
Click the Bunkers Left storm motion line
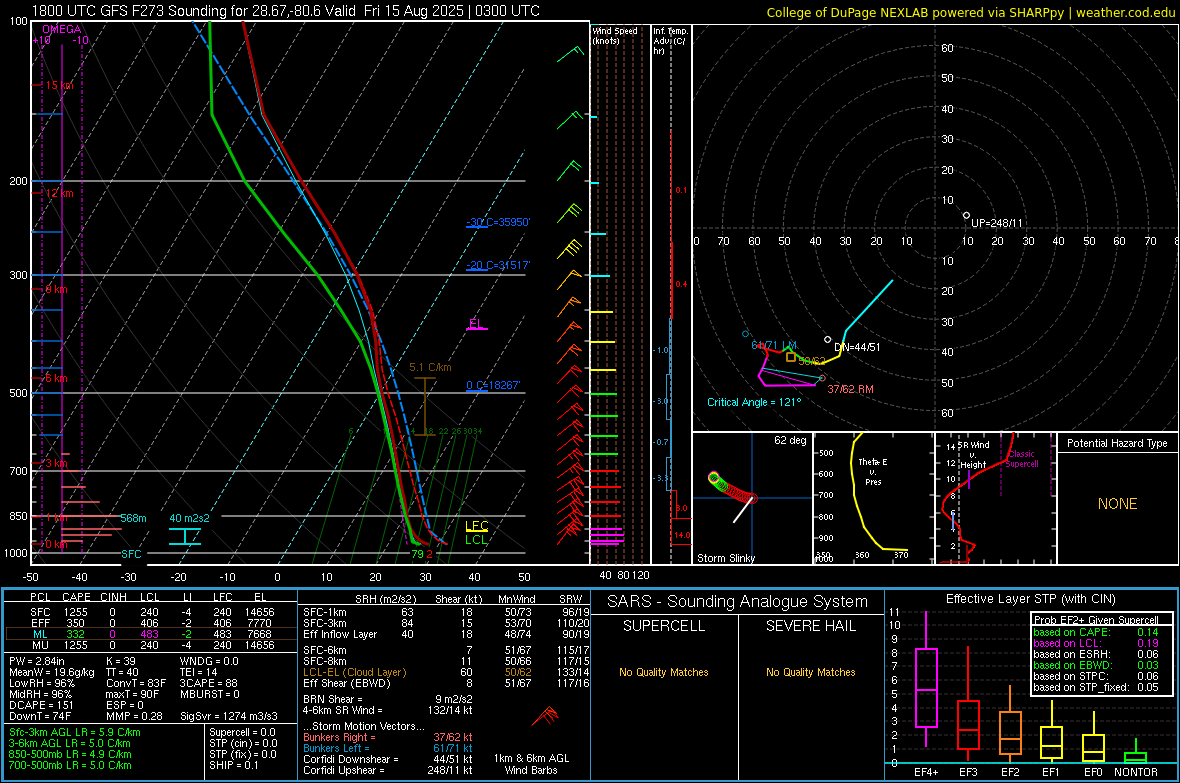388,748
